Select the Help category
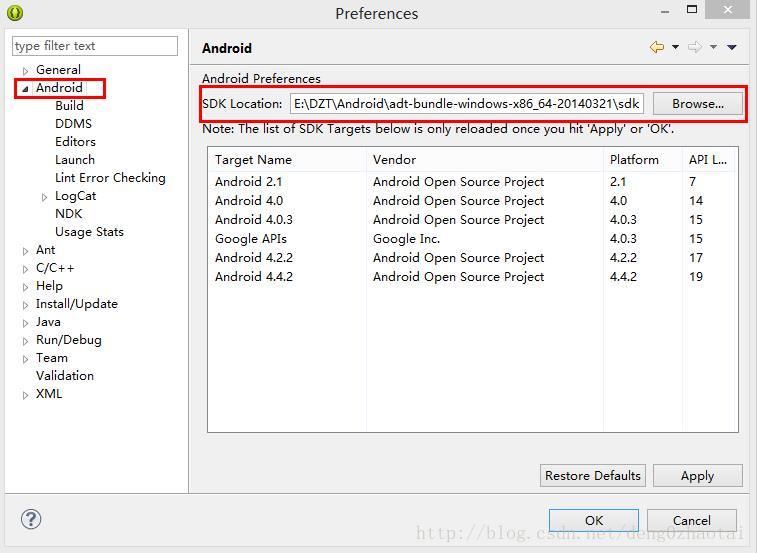Viewport: 757px width, 553px height. (x=49, y=286)
